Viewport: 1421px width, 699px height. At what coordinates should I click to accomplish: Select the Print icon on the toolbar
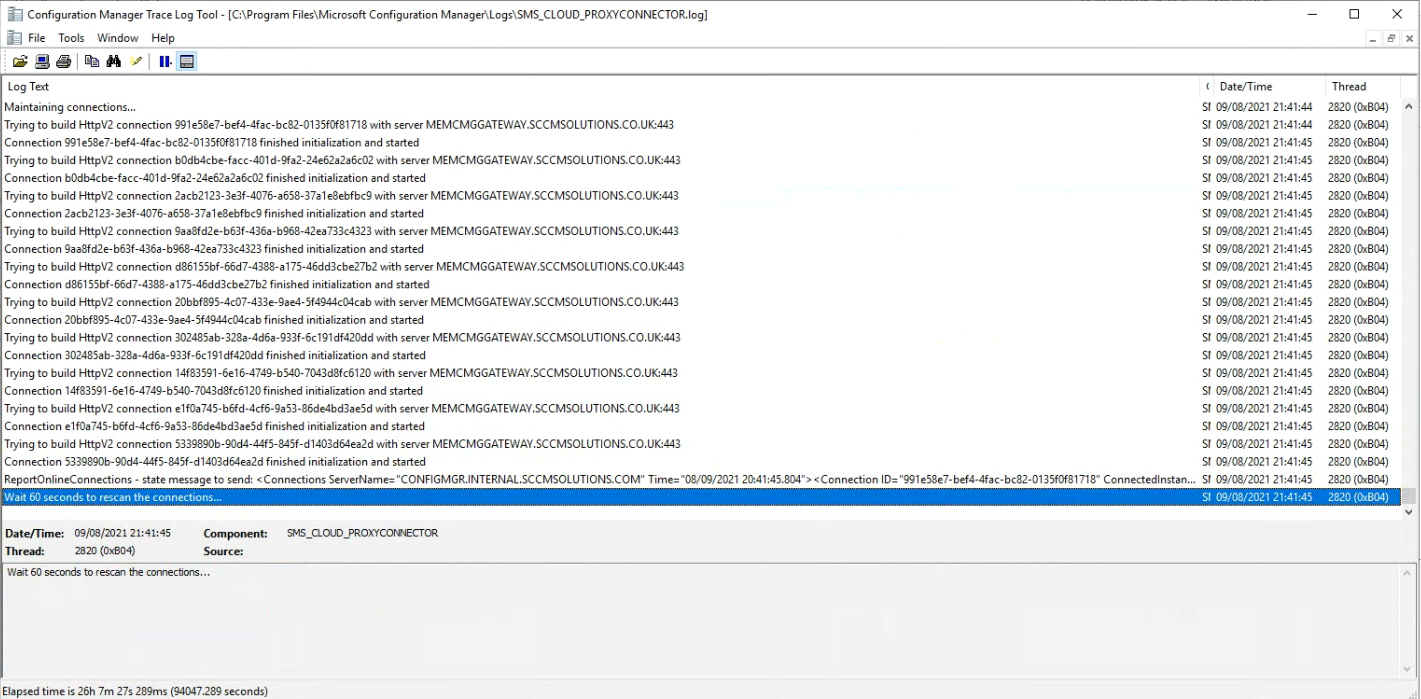pos(63,61)
